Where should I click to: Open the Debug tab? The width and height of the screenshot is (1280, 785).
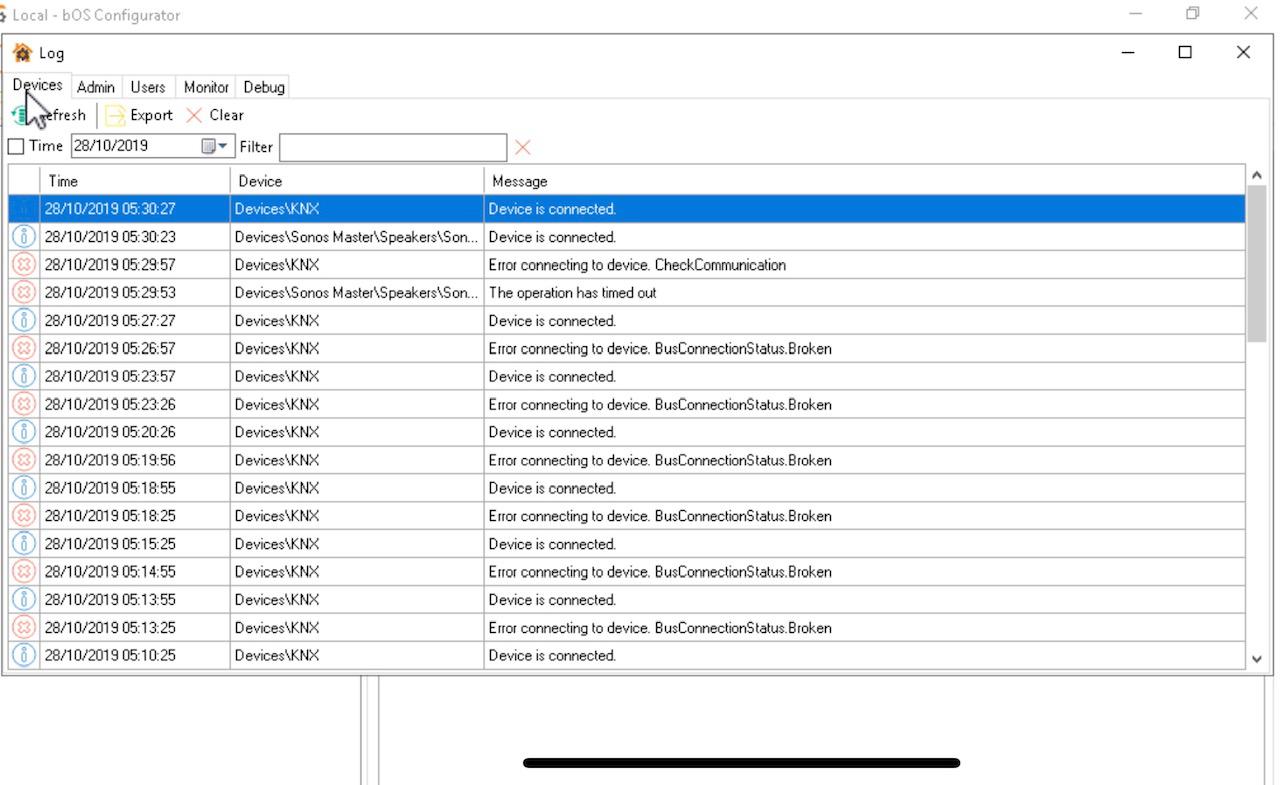(264, 87)
